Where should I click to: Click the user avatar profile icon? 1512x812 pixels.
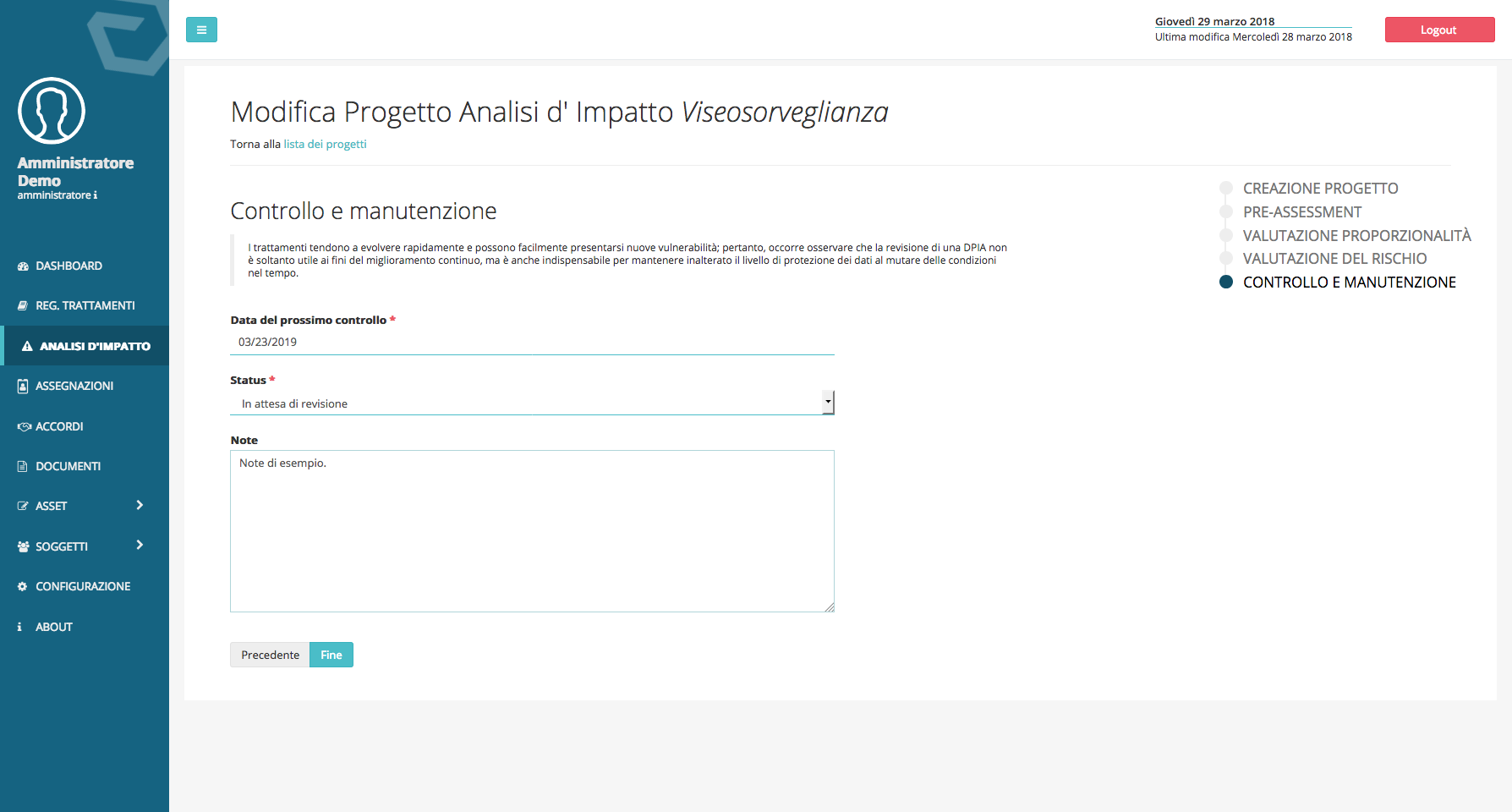tap(52, 111)
